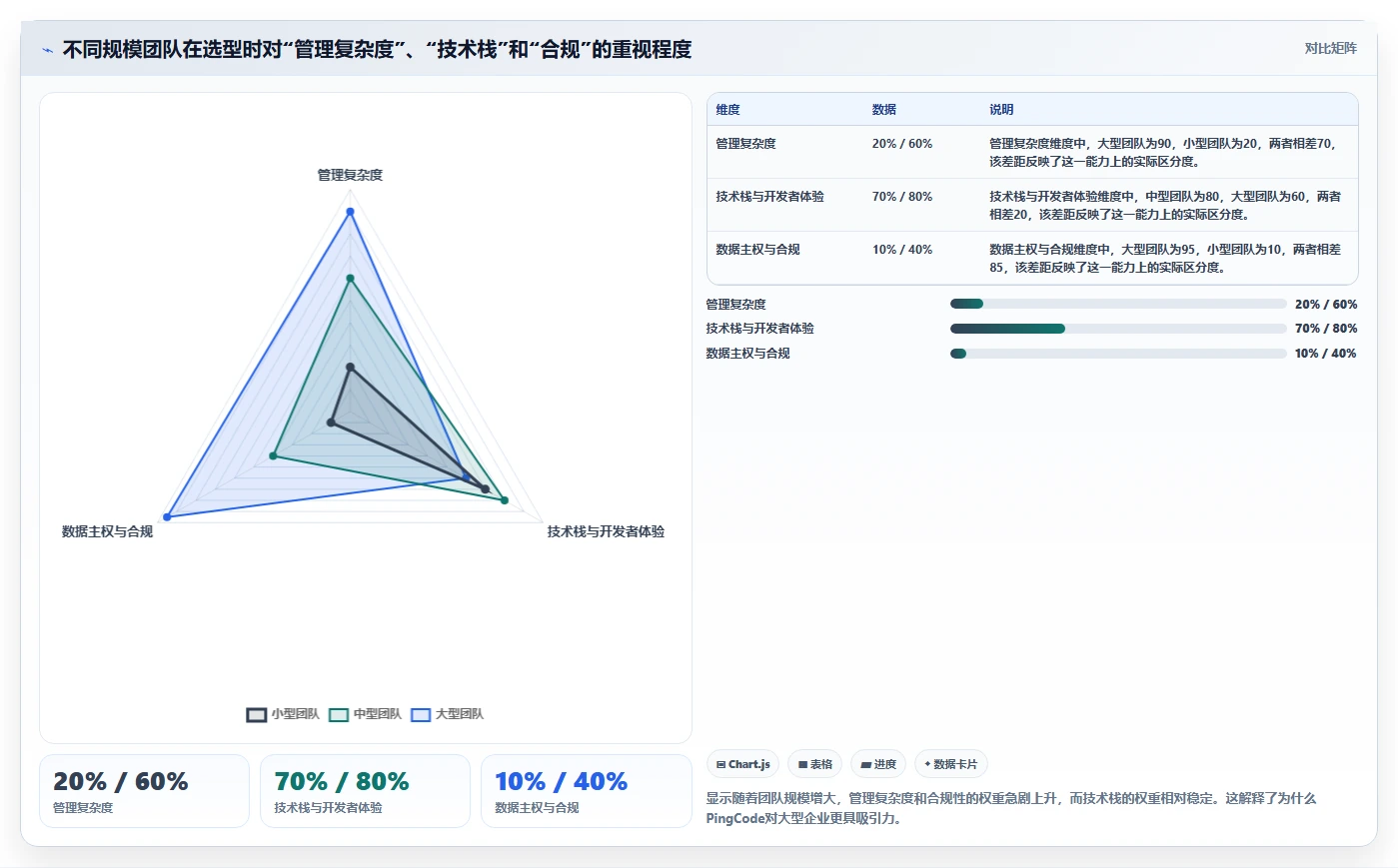Click the 数据卡片 tag chip
This screenshot has height=868, width=1398.
pos(950,764)
